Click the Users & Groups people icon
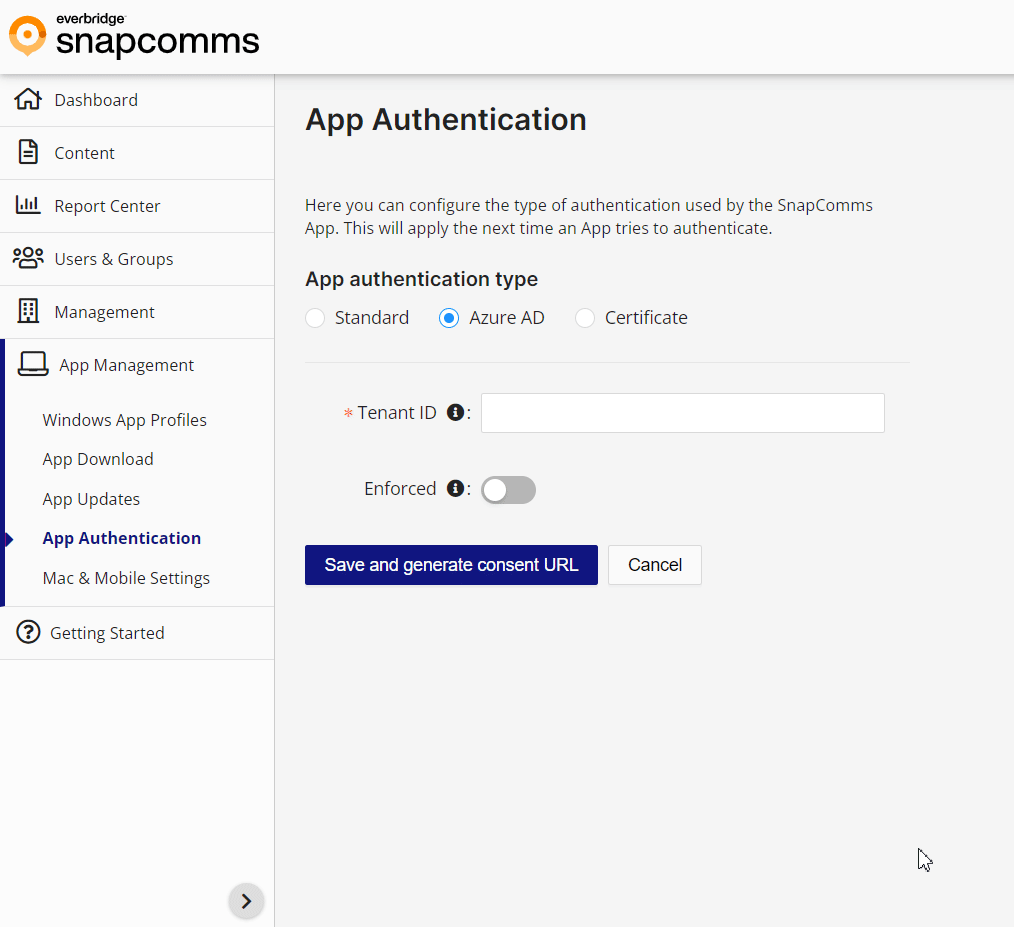Viewport: 1014px width, 927px height. pyautogui.click(x=28, y=258)
